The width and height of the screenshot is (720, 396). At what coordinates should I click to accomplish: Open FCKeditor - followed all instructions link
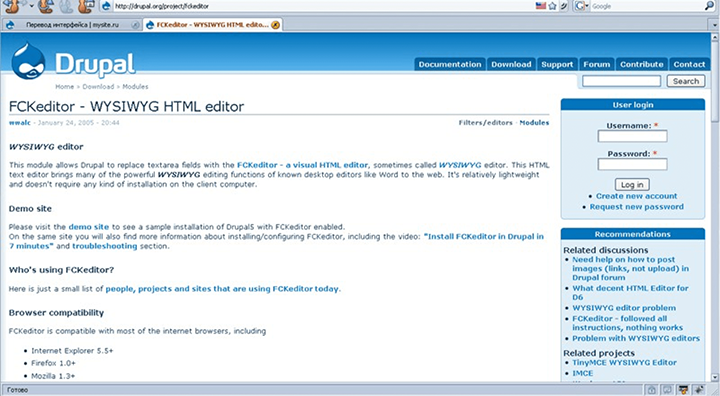pyautogui.click(x=627, y=323)
